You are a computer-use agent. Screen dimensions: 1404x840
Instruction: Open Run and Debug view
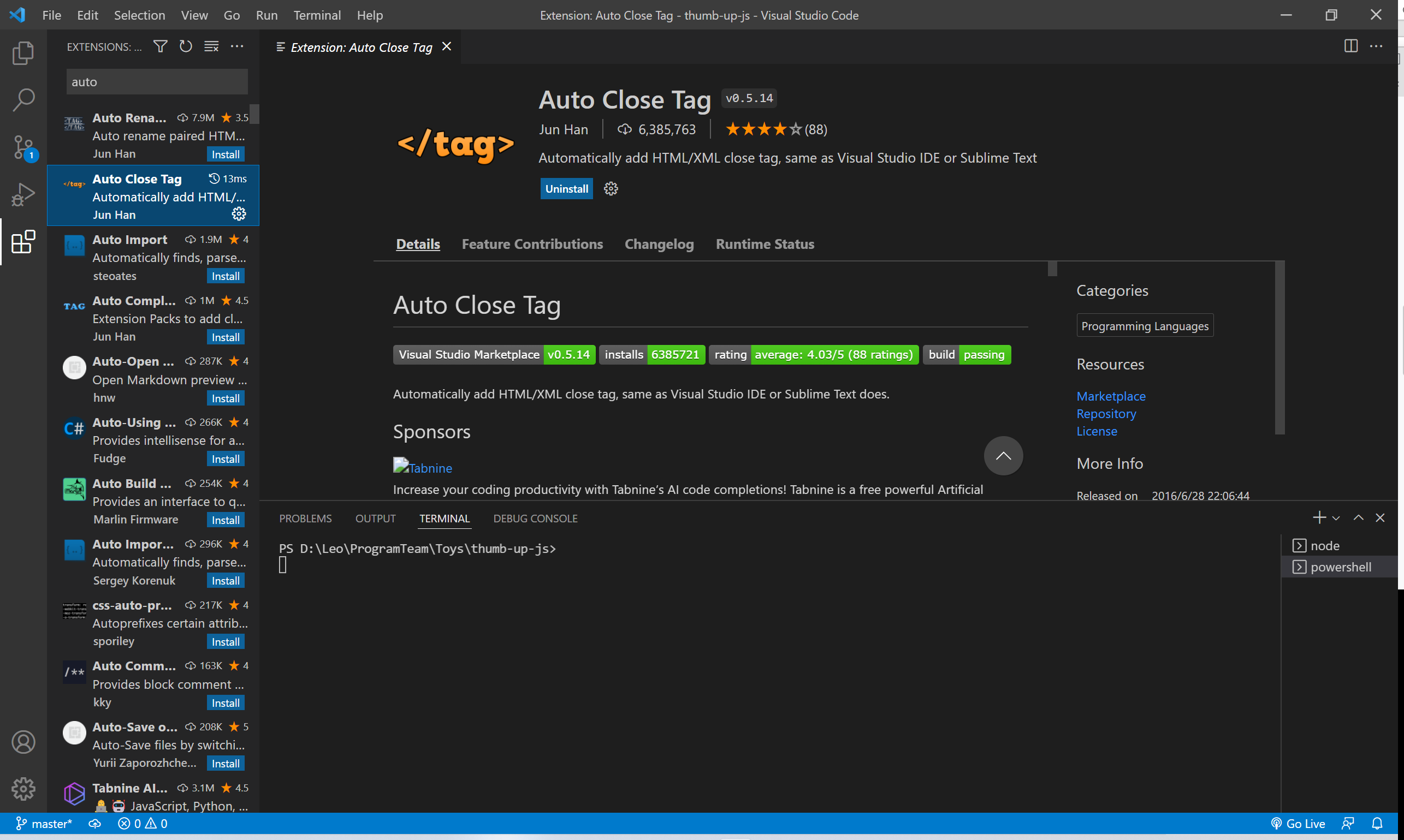tap(23, 194)
